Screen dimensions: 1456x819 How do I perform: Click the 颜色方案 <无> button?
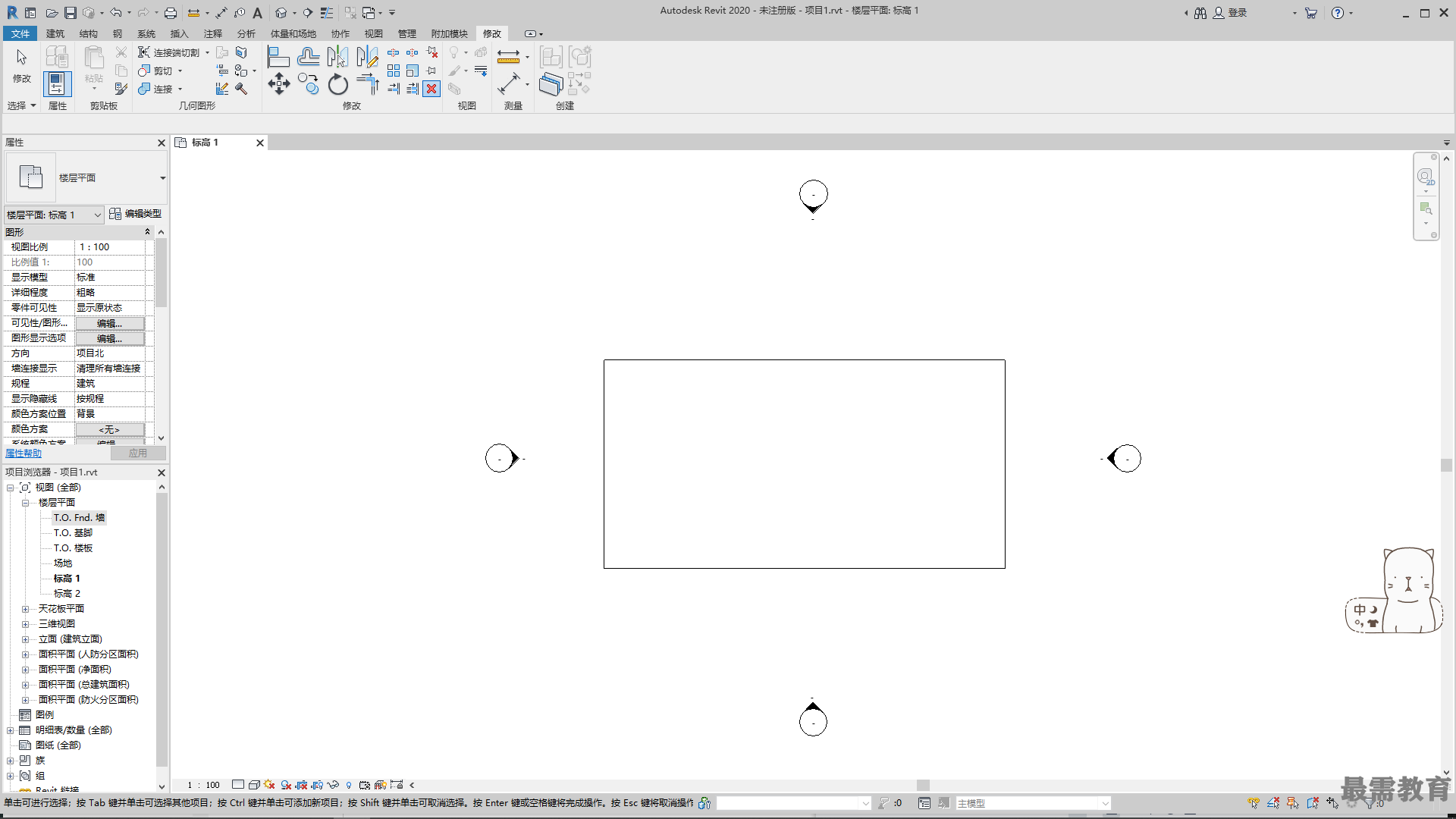coord(110,429)
